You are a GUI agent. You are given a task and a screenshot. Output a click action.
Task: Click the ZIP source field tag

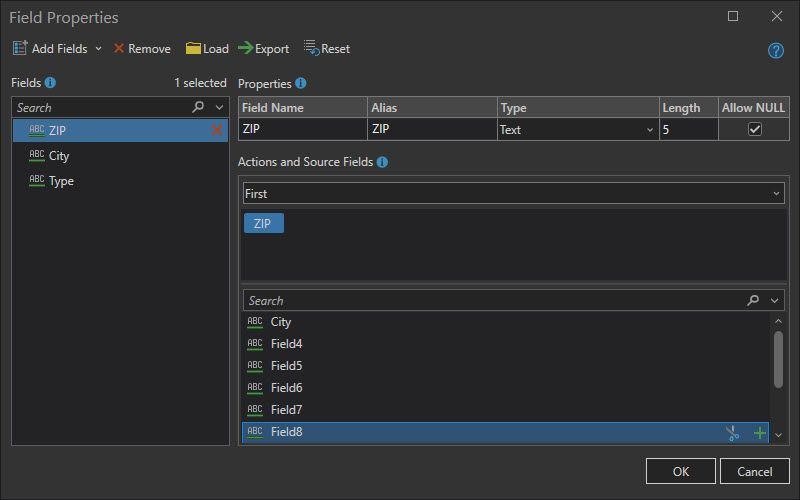(264, 223)
